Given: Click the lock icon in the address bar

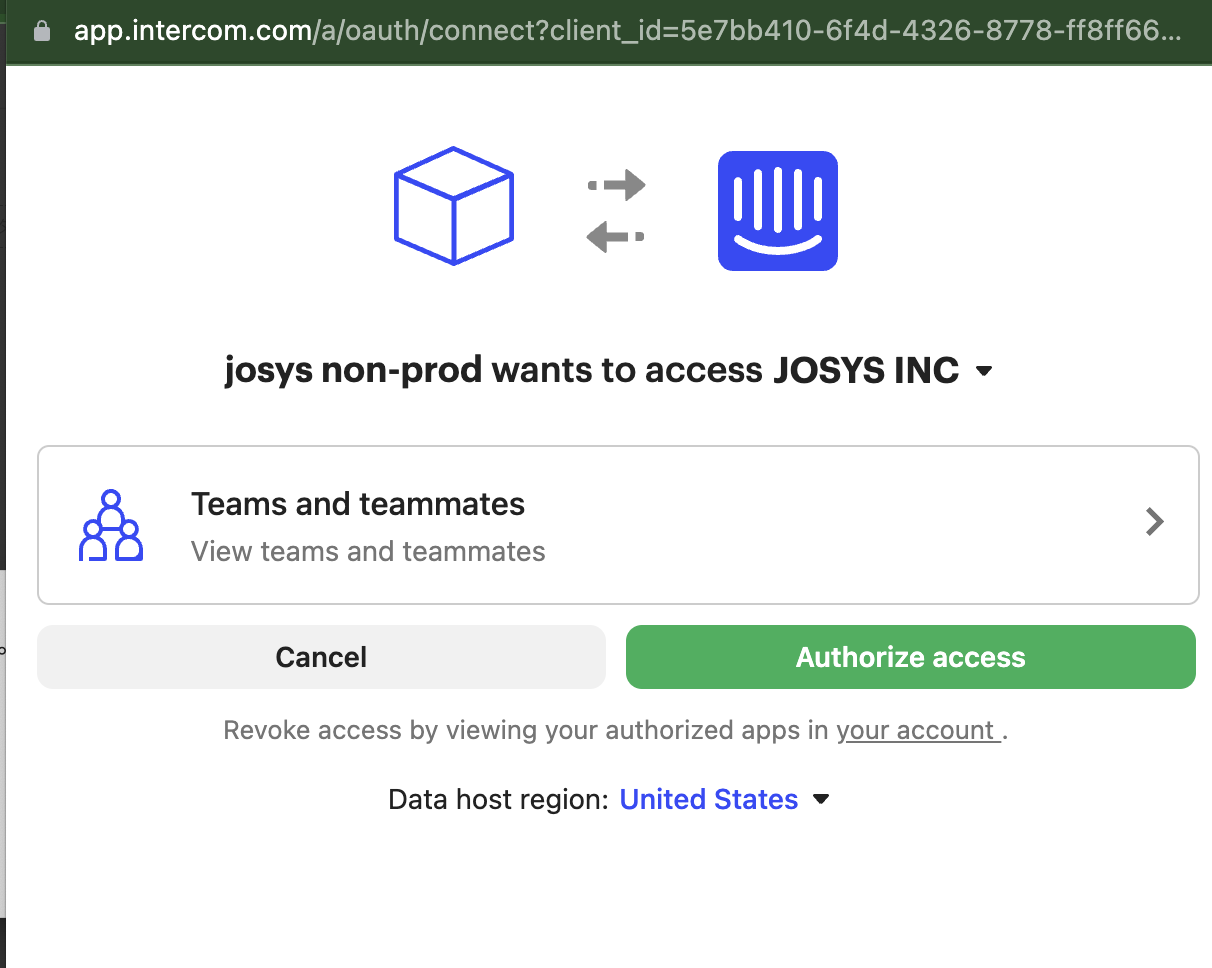Looking at the screenshot, I should [x=41, y=31].
